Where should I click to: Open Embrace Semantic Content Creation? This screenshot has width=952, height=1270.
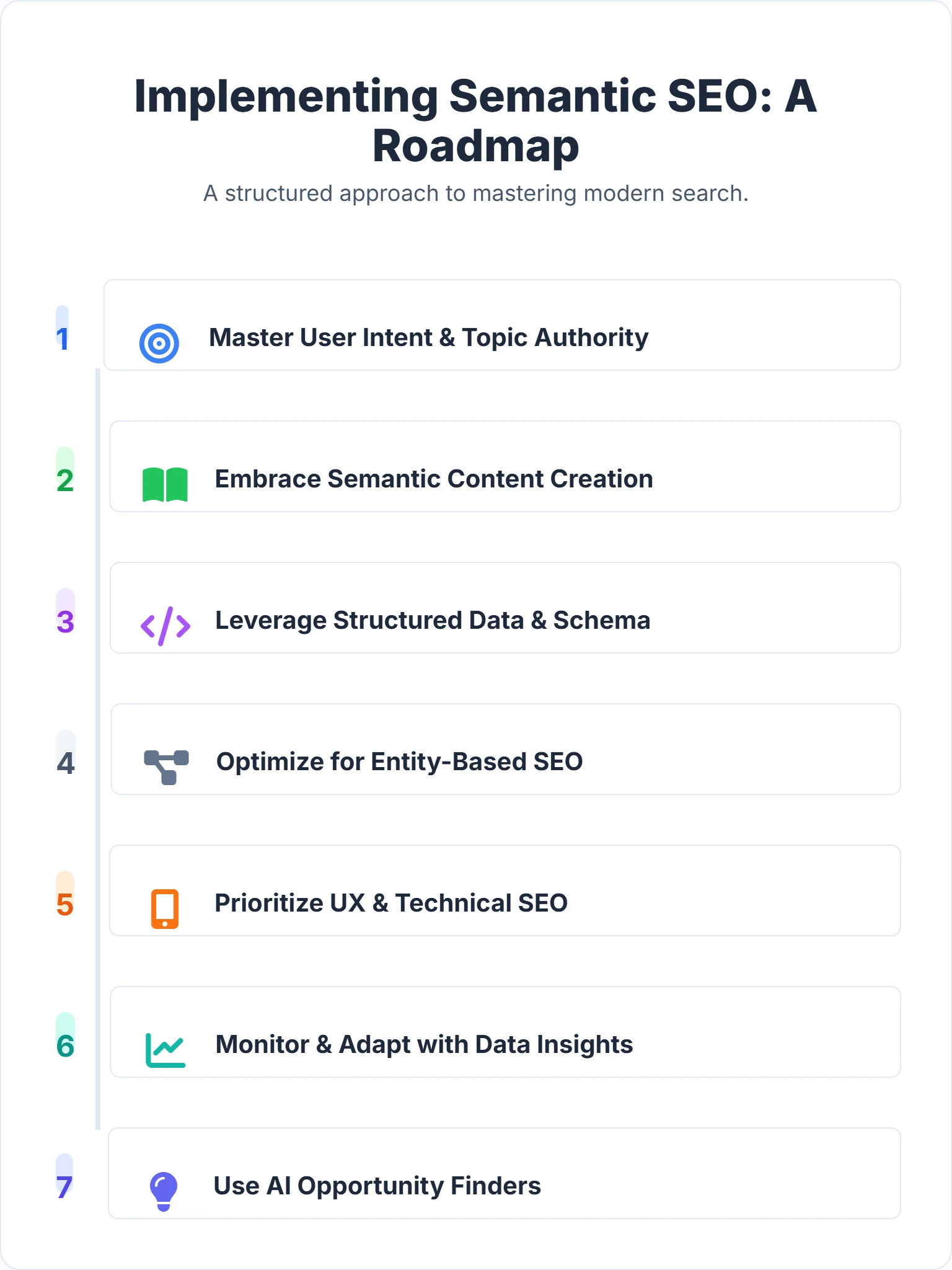pos(434,479)
